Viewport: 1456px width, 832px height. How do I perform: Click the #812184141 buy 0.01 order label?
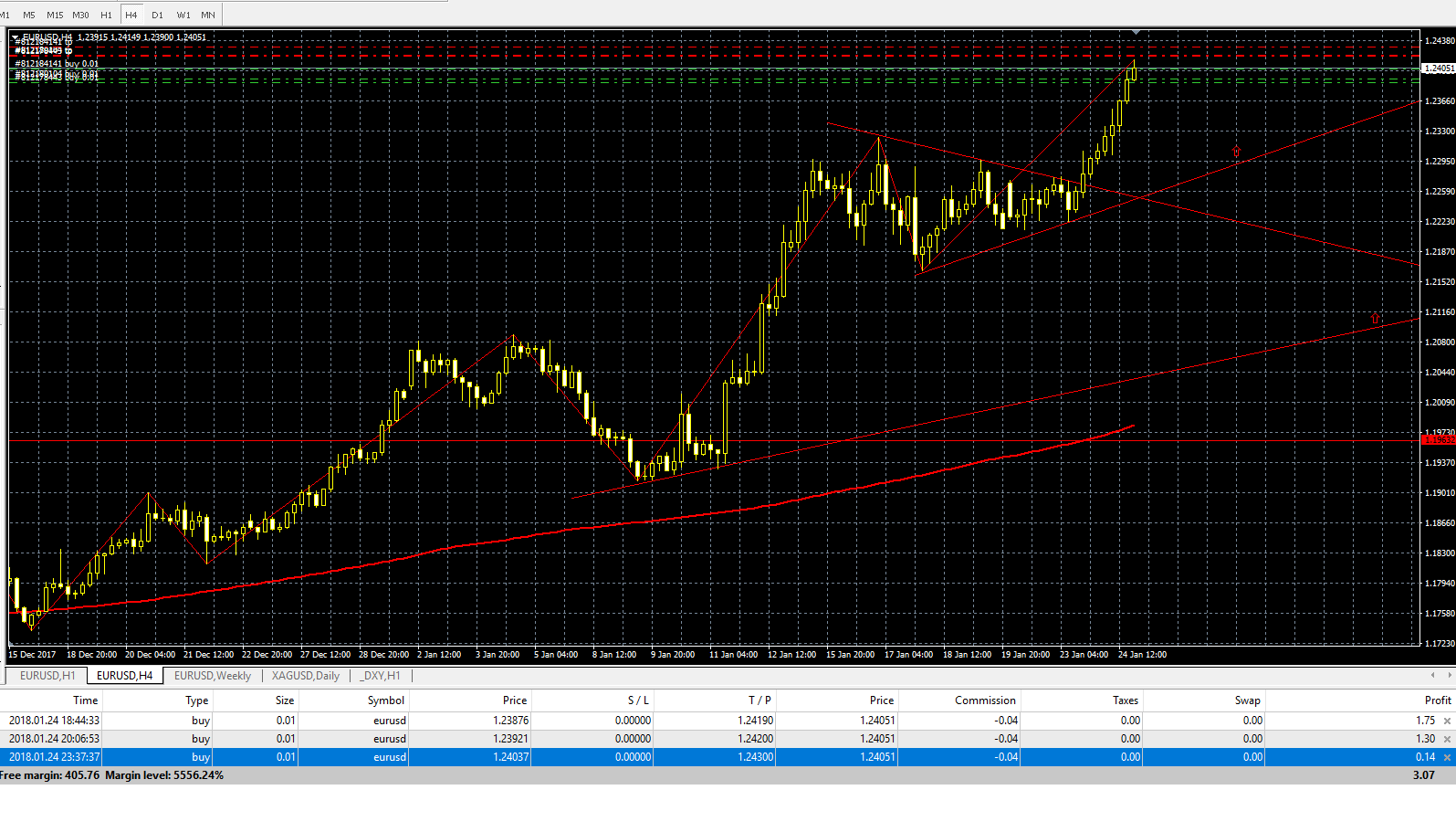pyautogui.click(x=58, y=64)
